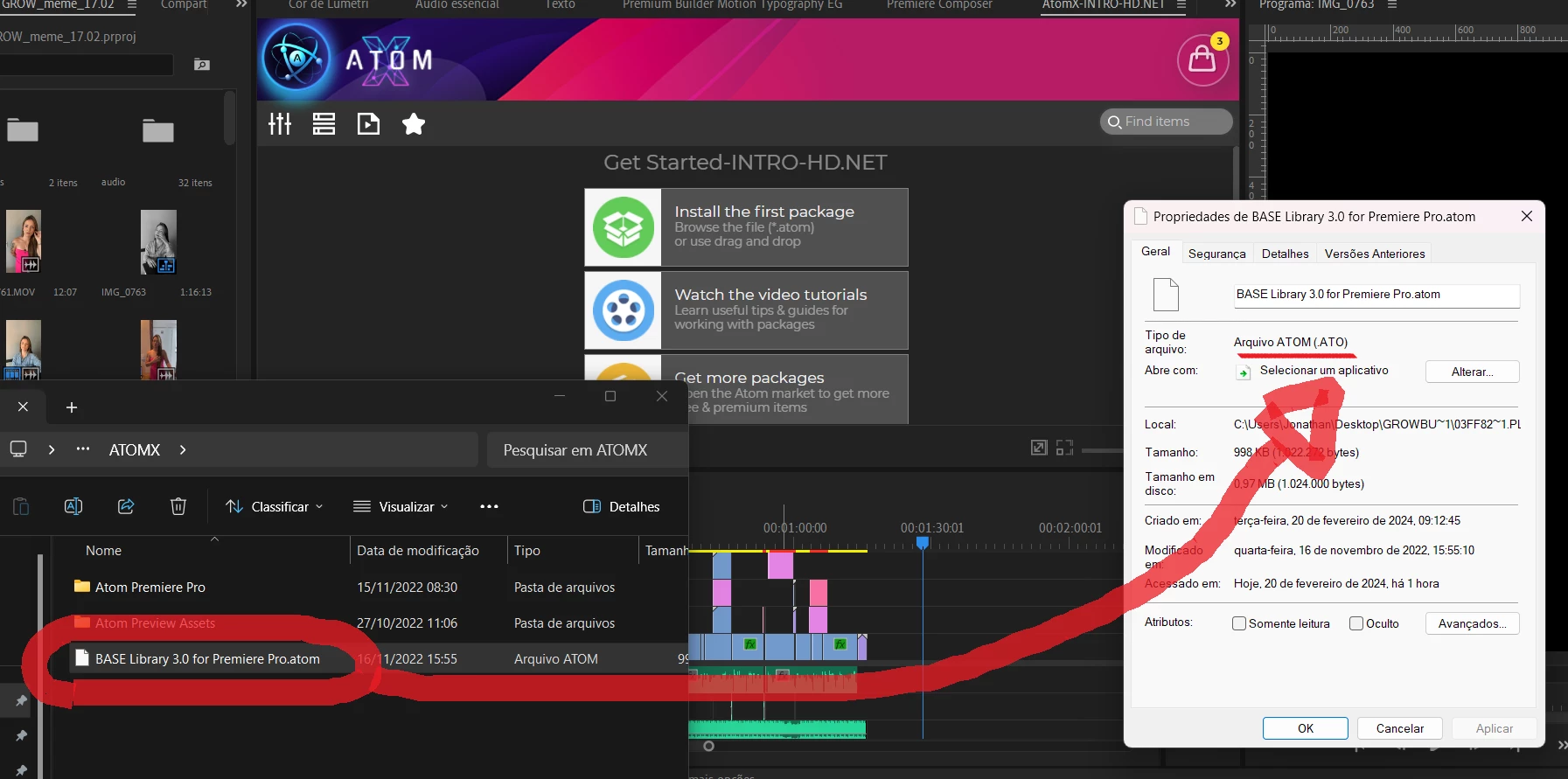Open Explorer more options ellipsis
The image size is (1568, 779).
click(x=489, y=506)
